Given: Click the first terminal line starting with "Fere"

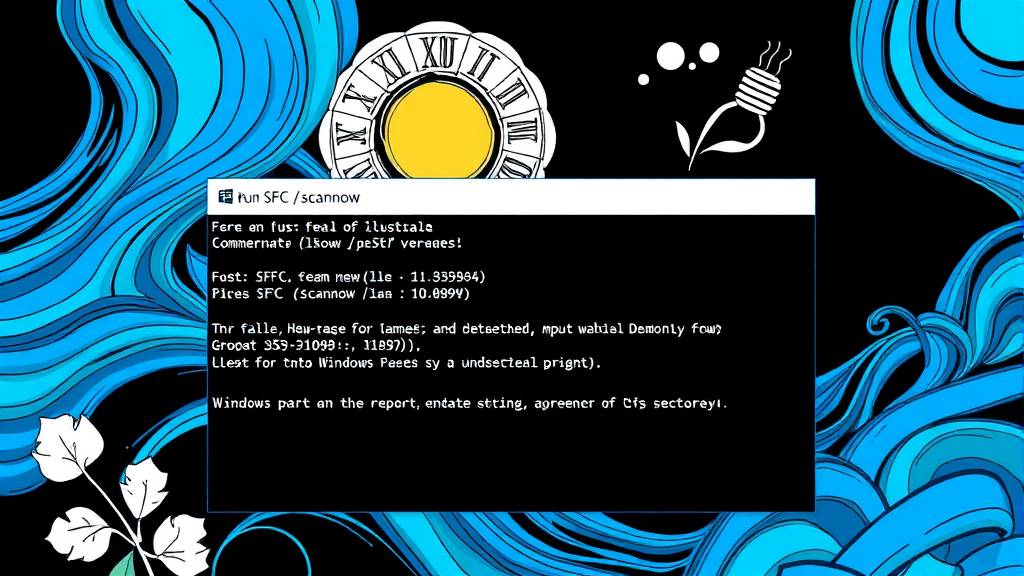Looking at the screenshot, I should pos(322,227).
